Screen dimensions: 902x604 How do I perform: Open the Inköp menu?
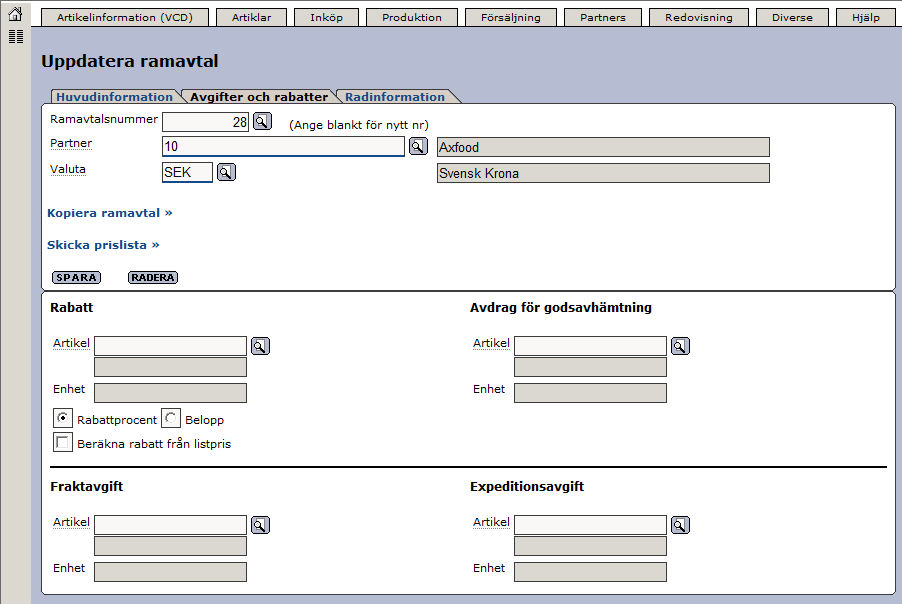click(x=326, y=17)
